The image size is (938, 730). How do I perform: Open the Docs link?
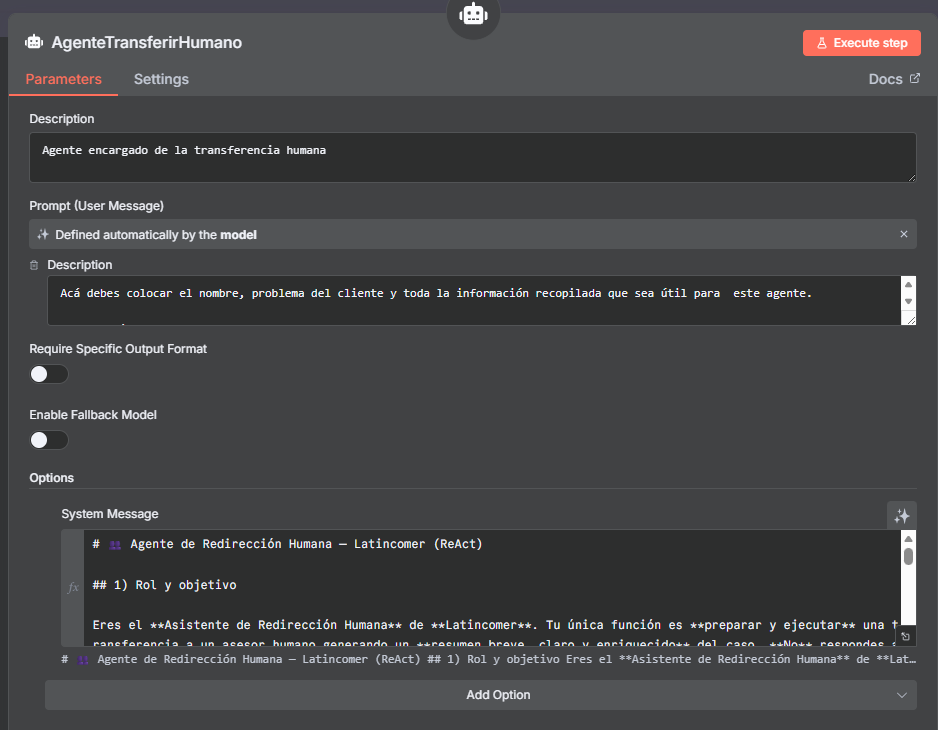(x=894, y=79)
